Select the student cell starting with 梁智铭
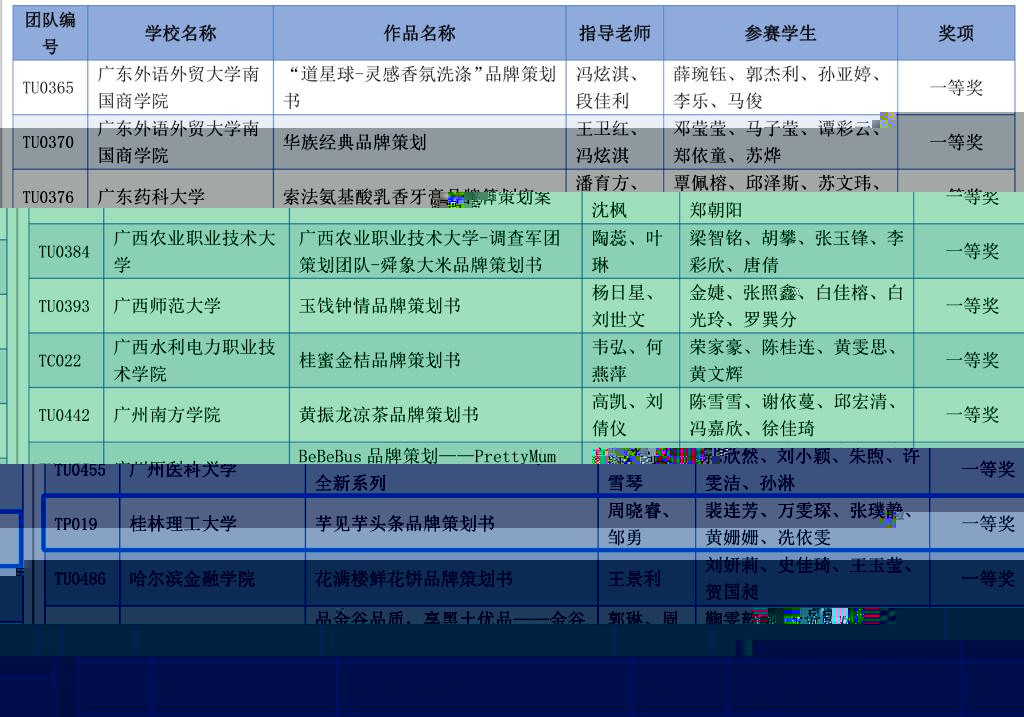 (x=797, y=251)
